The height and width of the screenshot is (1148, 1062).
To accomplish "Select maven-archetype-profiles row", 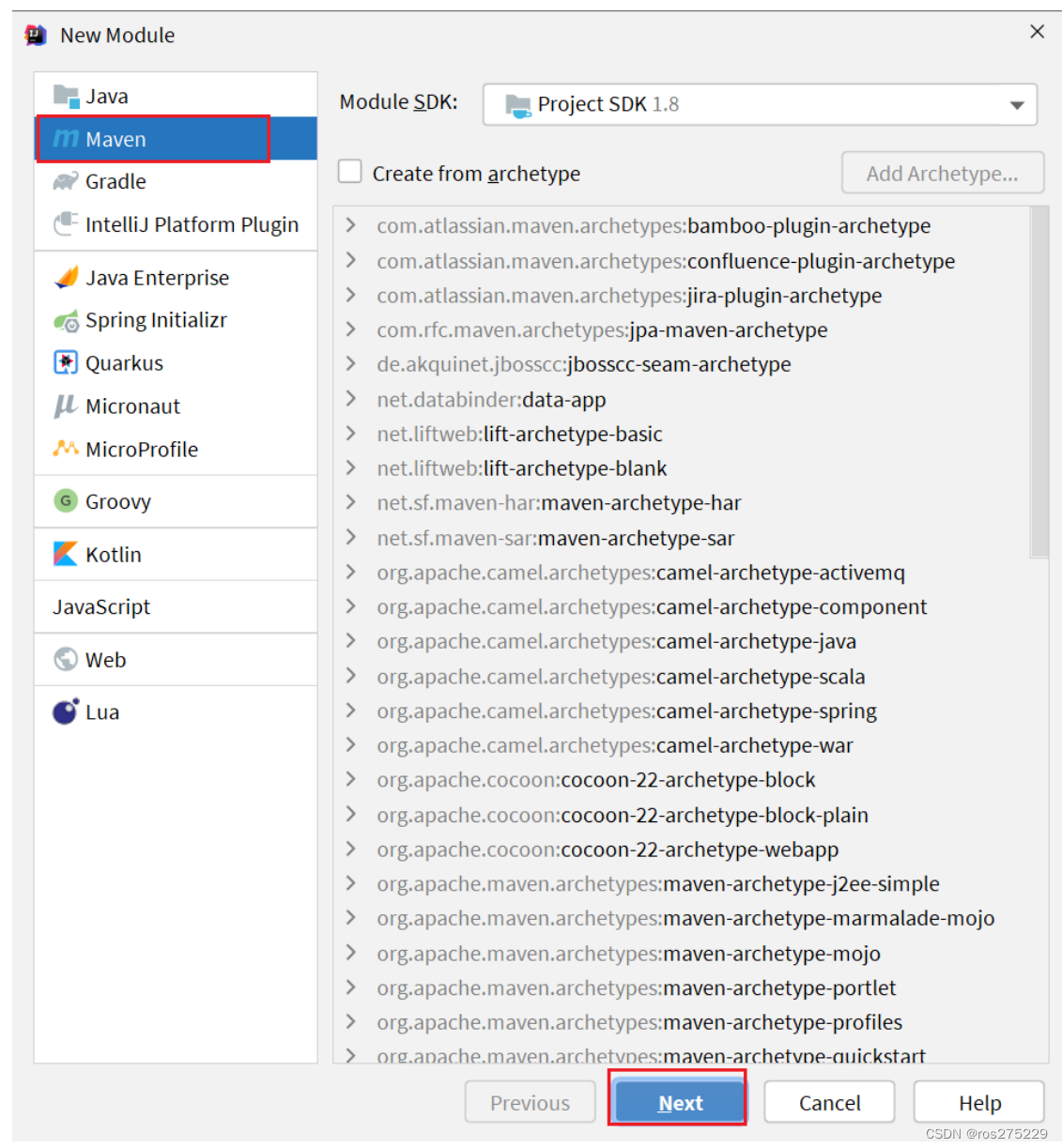I will coord(682,1022).
